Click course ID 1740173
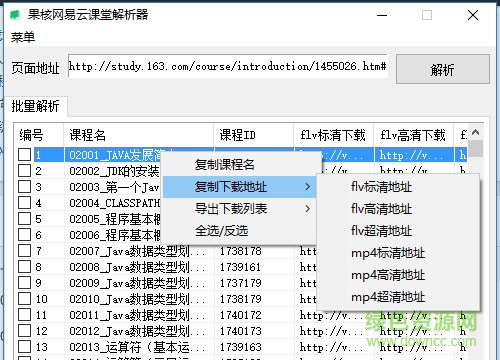The width and height of the screenshot is (500, 360). [241, 331]
